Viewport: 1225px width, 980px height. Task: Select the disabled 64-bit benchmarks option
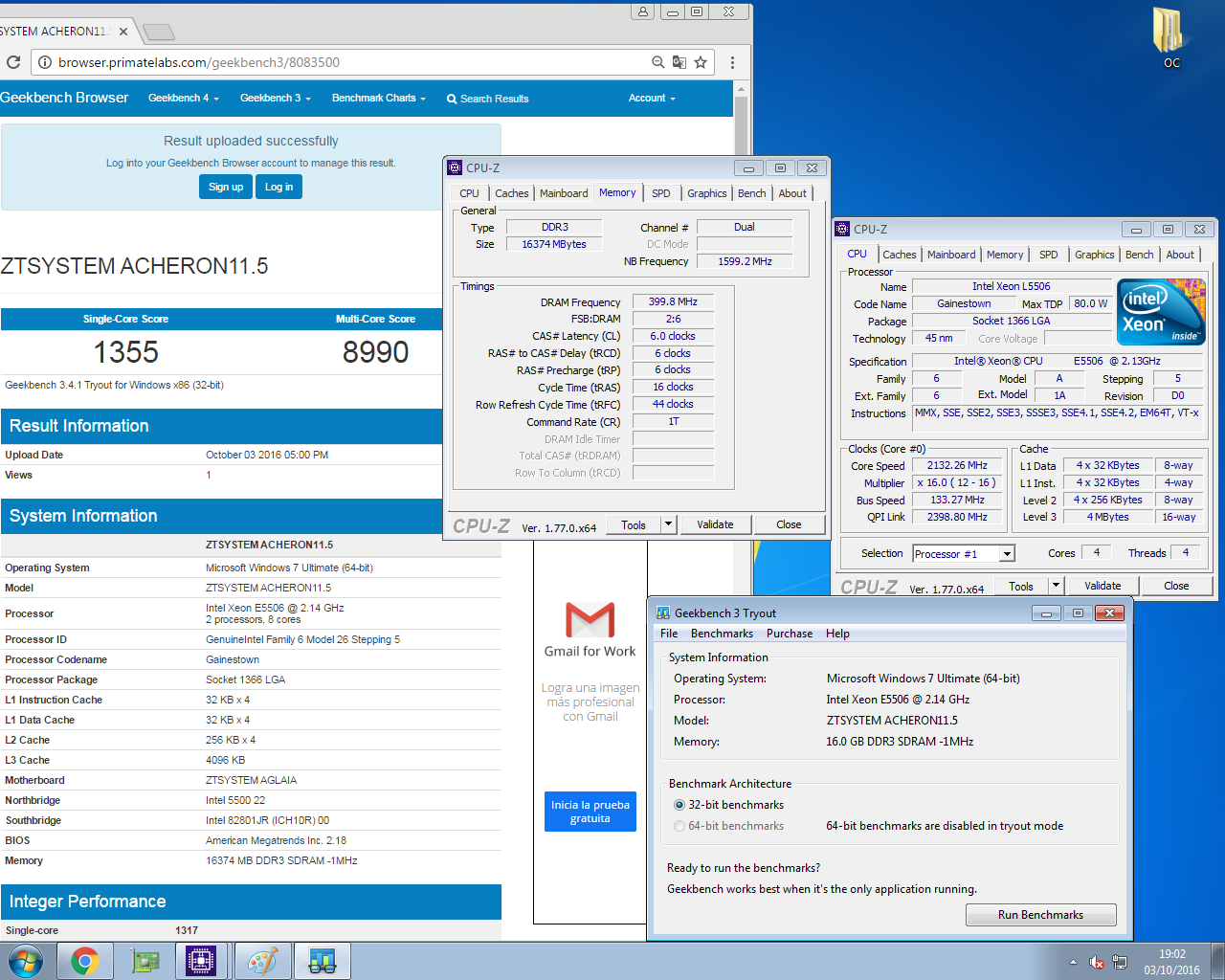(x=679, y=826)
